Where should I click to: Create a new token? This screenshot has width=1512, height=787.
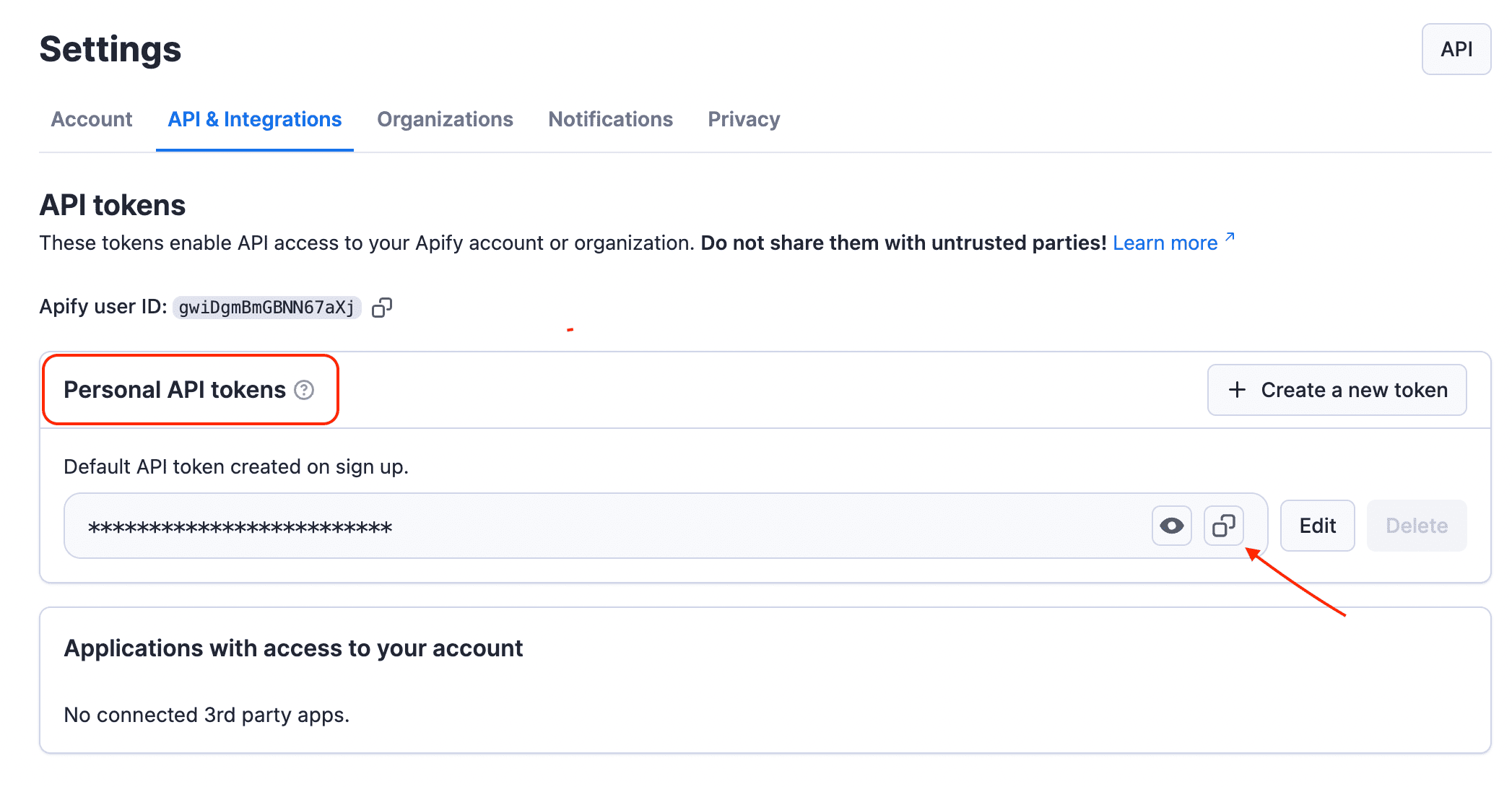(x=1336, y=390)
